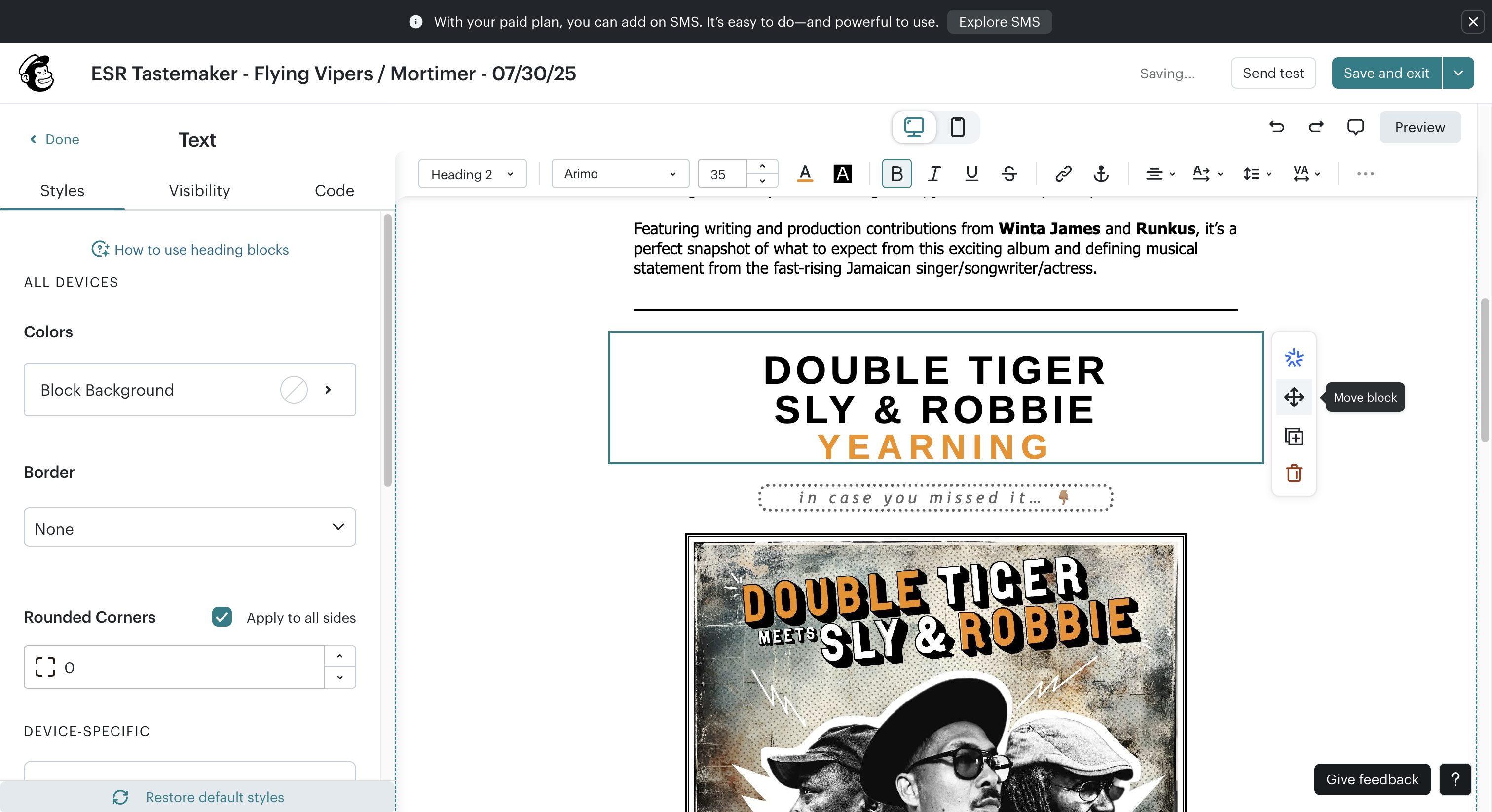Click the info icon in banner
1492x812 pixels.
point(415,21)
